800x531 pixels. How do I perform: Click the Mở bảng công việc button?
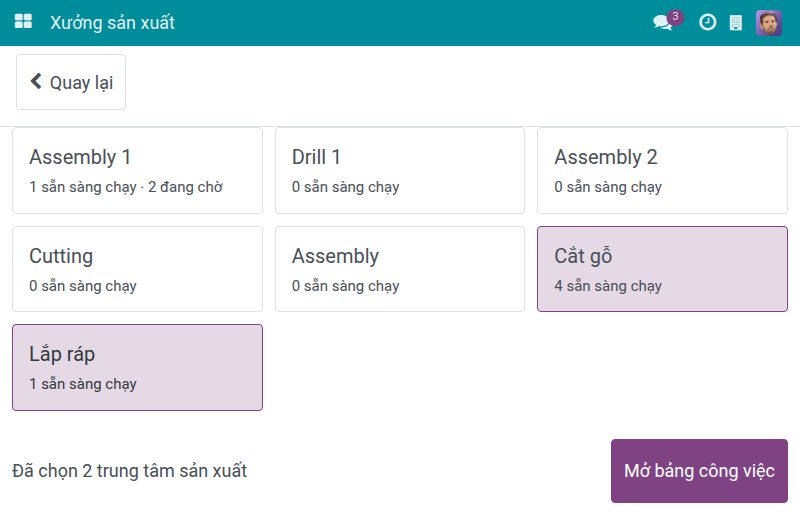699,471
